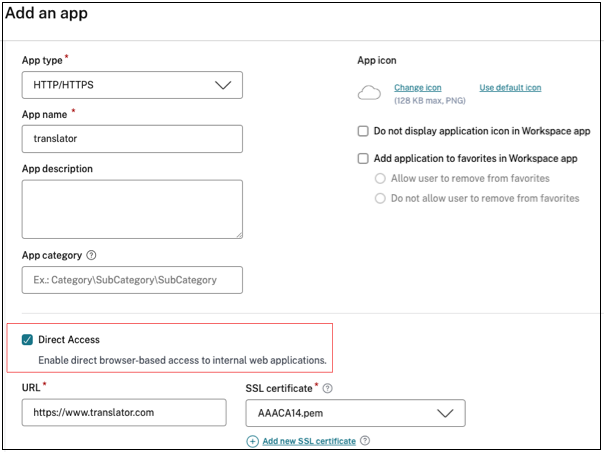Click App category help icon
Screen dimensions: 604x452
point(91,255)
